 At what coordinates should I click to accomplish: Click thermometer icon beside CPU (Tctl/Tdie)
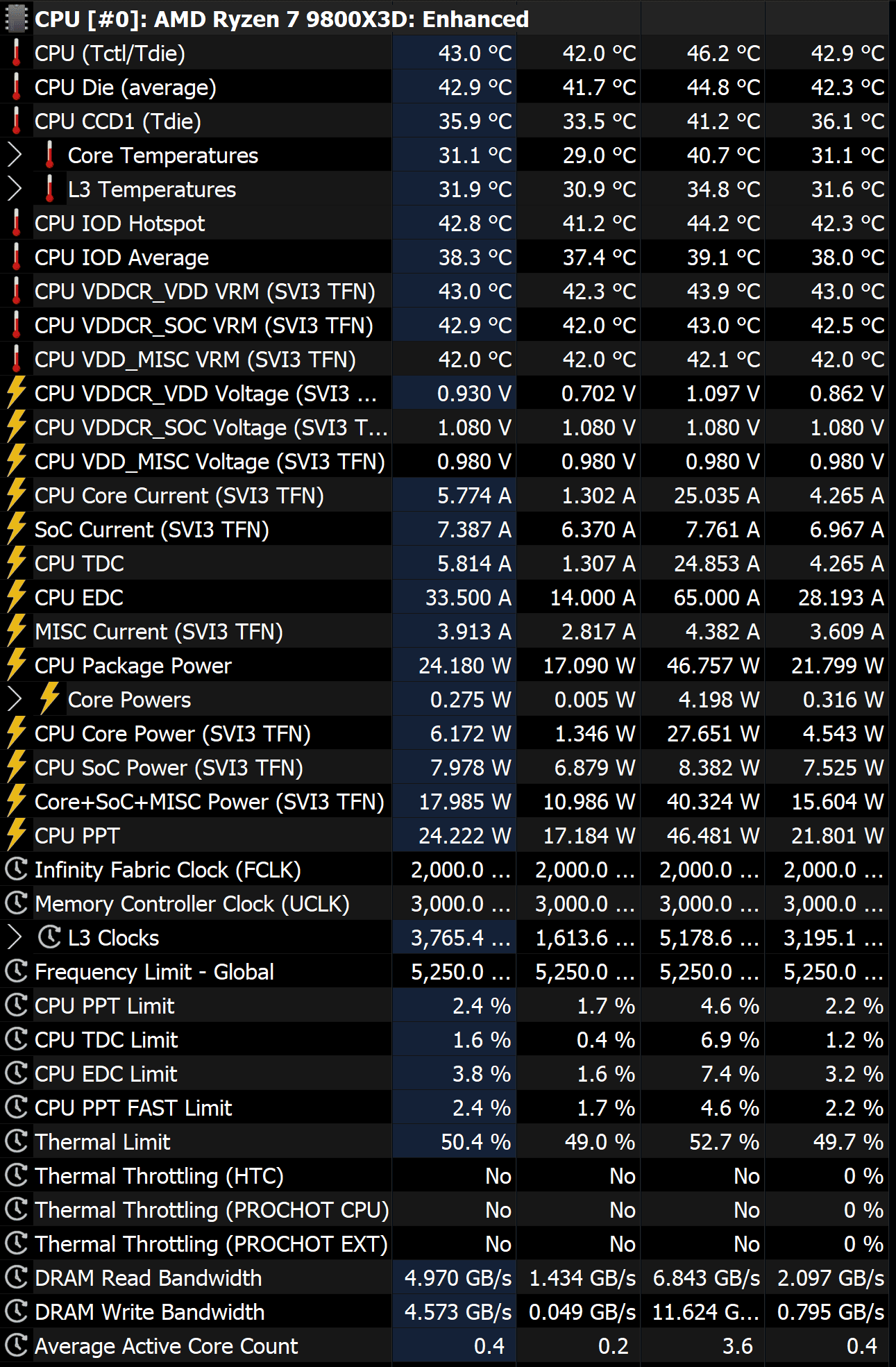click(17, 53)
